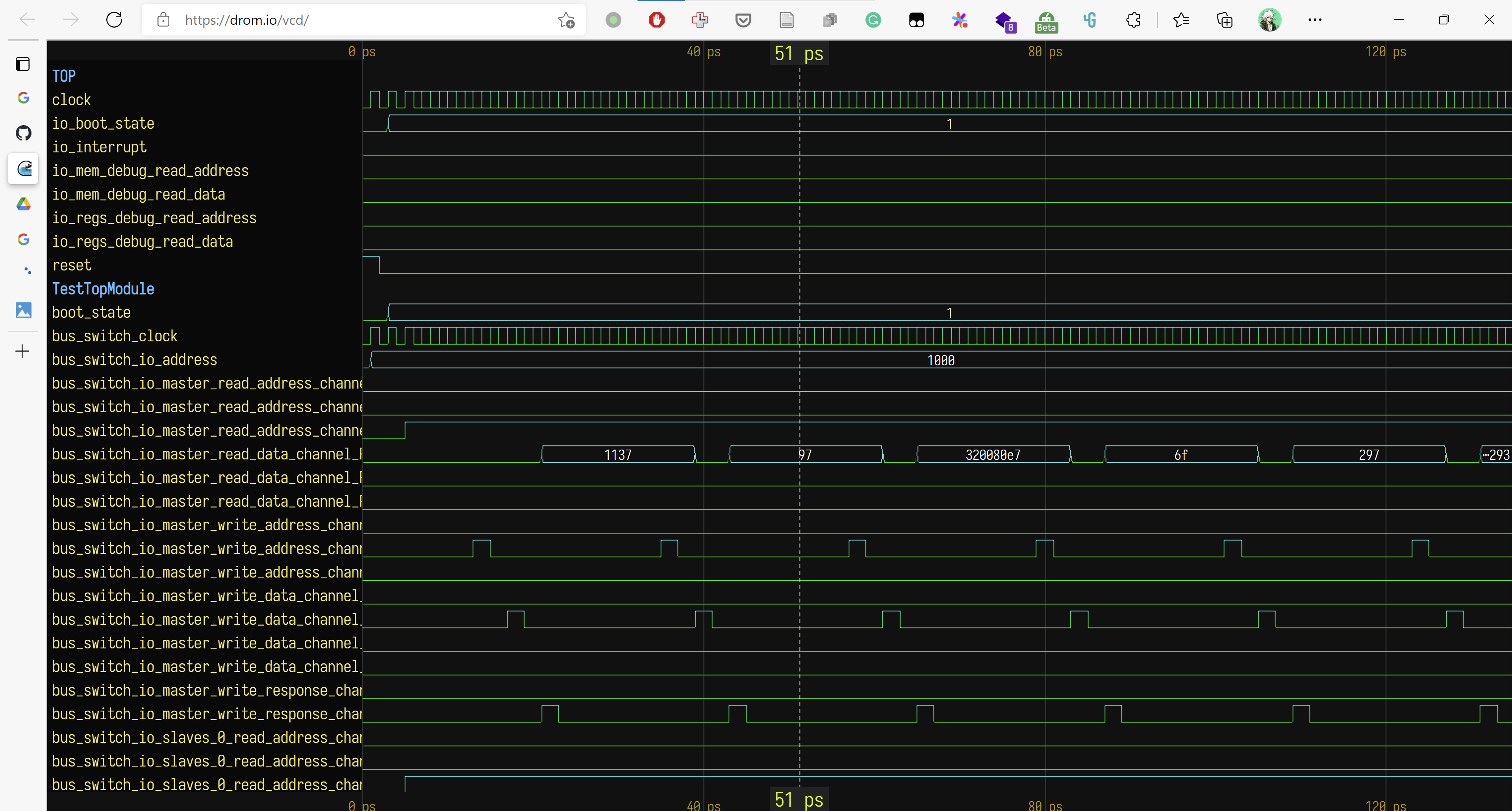This screenshot has width=1512, height=811.
Task: Go back with the browser back arrow
Action: (27, 20)
